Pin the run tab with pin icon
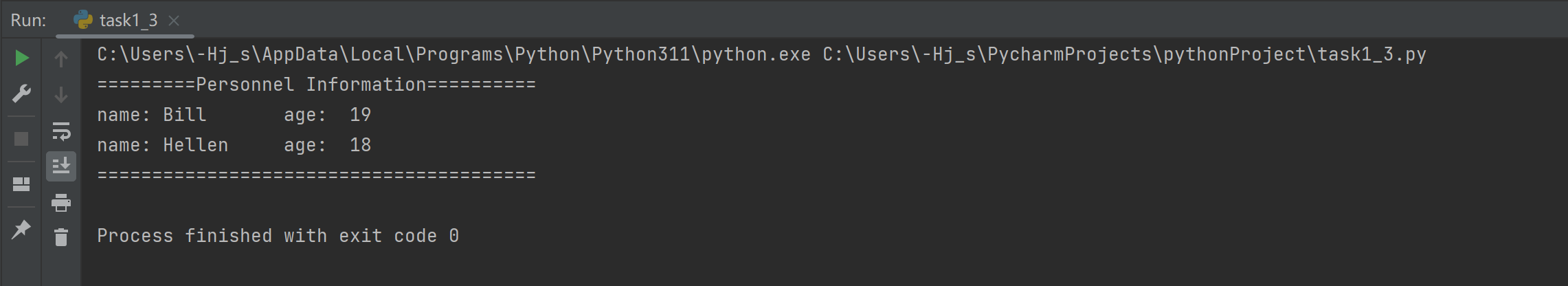The height and width of the screenshot is (286, 1568). (x=22, y=229)
